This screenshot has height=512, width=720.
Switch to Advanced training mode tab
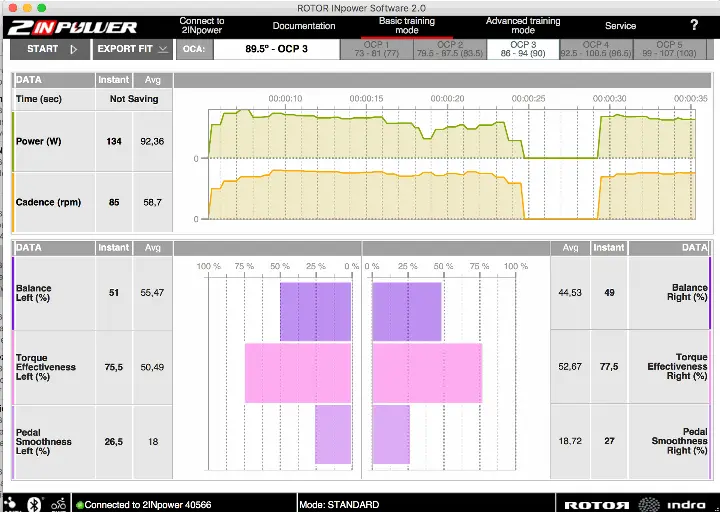pos(523,26)
